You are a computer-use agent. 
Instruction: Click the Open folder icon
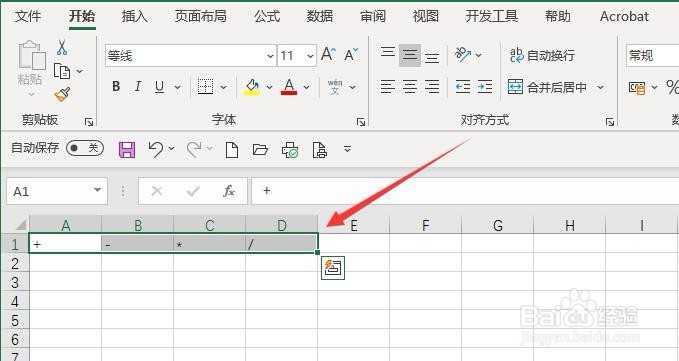pyautogui.click(x=260, y=150)
